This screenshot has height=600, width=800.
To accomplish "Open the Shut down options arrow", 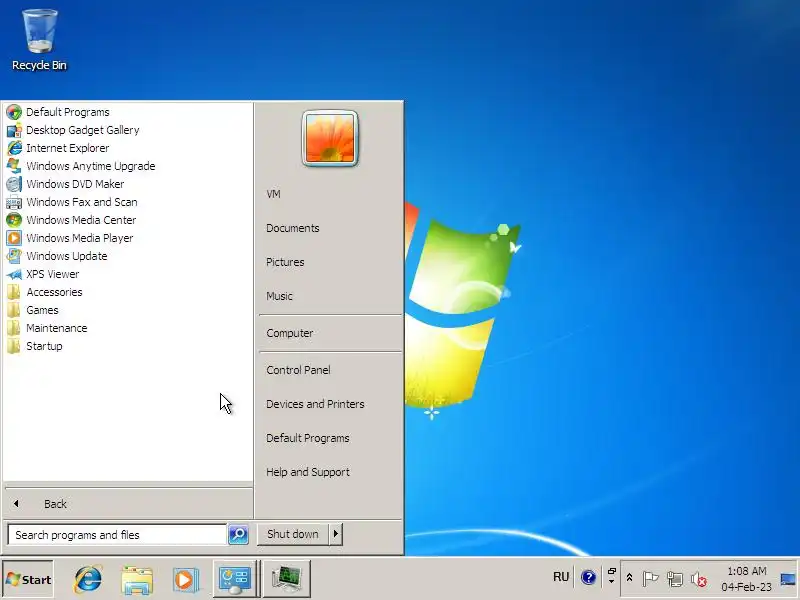I will pos(336,534).
